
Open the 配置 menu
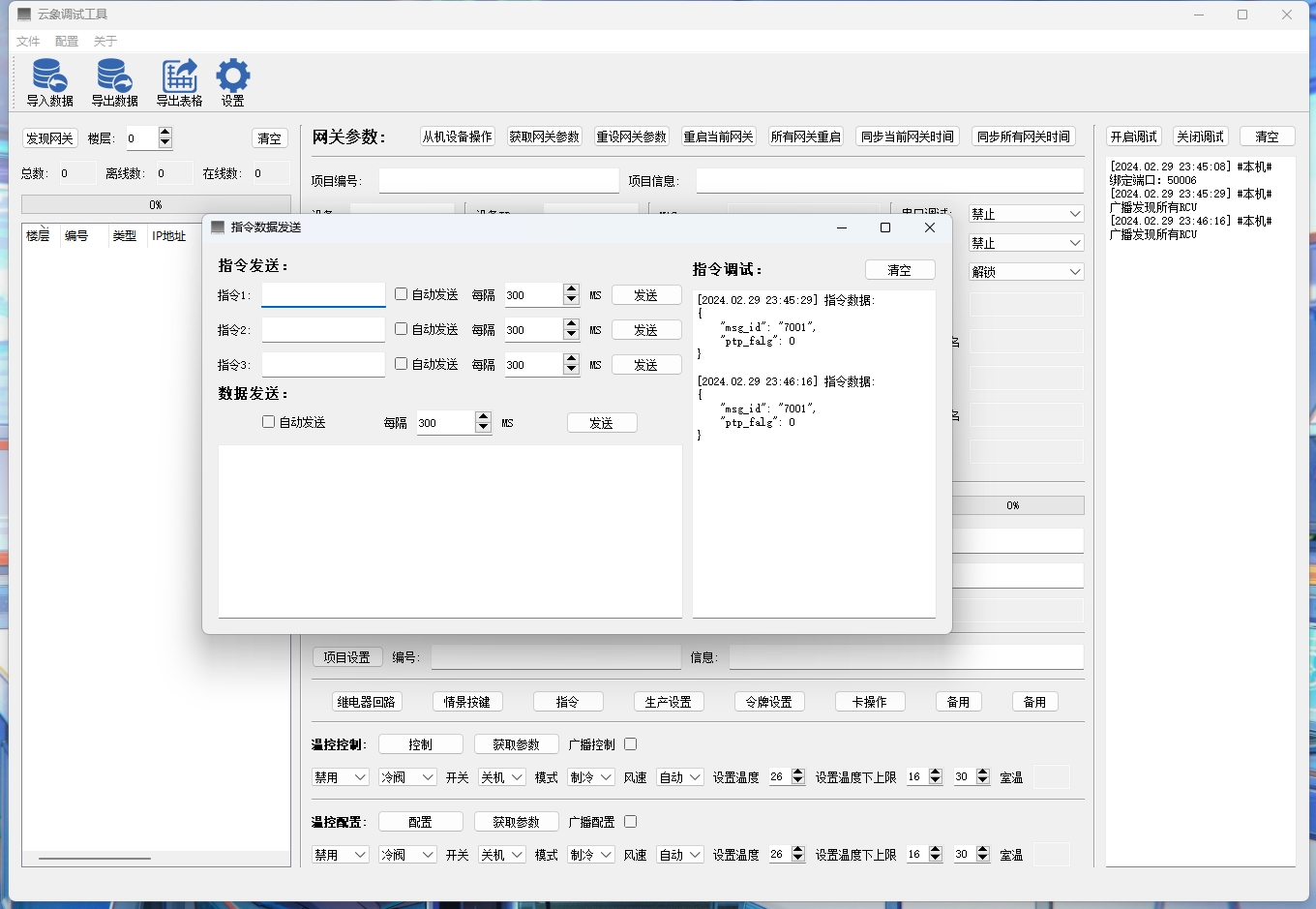click(x=67, y=41)
